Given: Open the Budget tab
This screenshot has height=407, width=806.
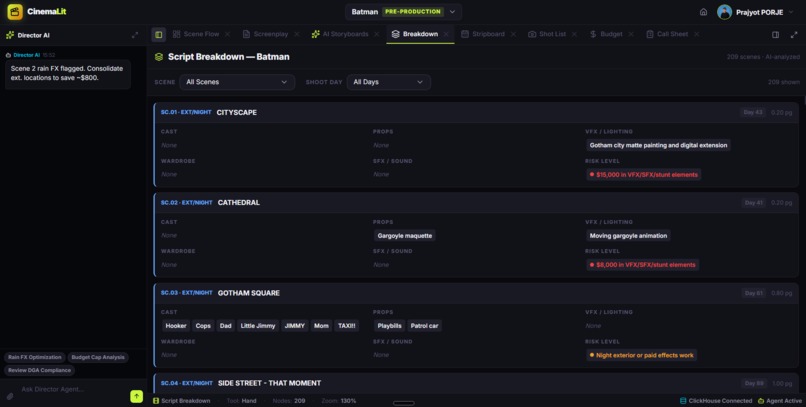Looking at the screenshot, I should [x=611, y=34].
